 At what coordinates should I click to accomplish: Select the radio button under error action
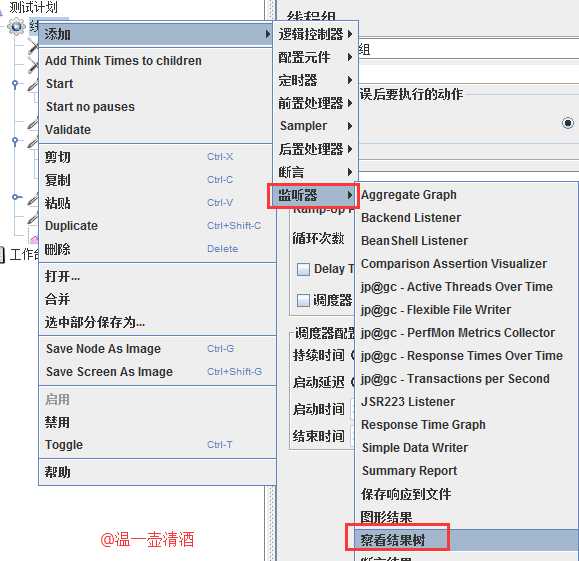(568, 123)
